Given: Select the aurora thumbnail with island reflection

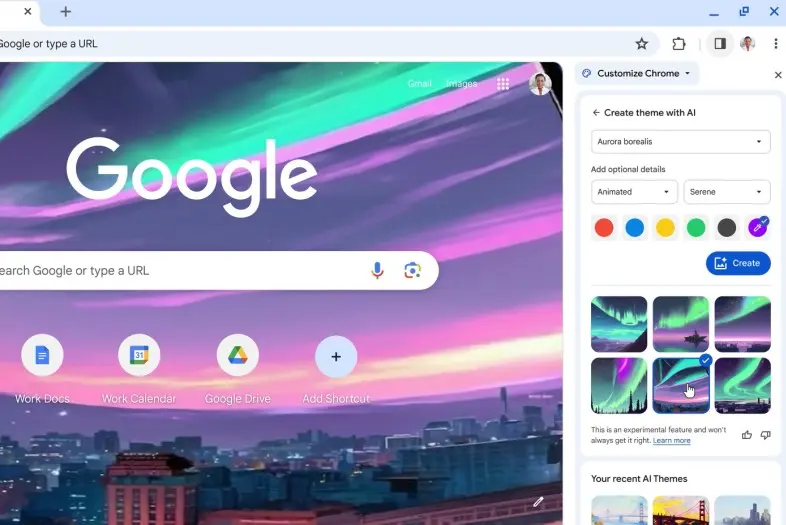Looking at the screenshot, I should [681, 324].
